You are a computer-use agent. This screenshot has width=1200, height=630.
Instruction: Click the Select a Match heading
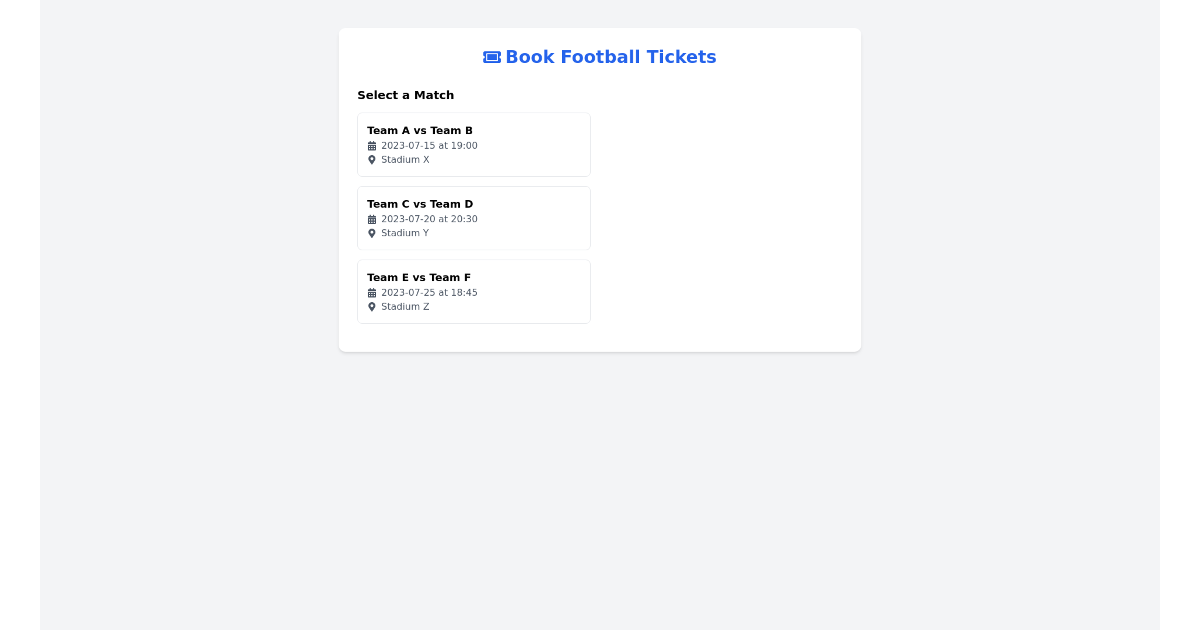point(405,95)
